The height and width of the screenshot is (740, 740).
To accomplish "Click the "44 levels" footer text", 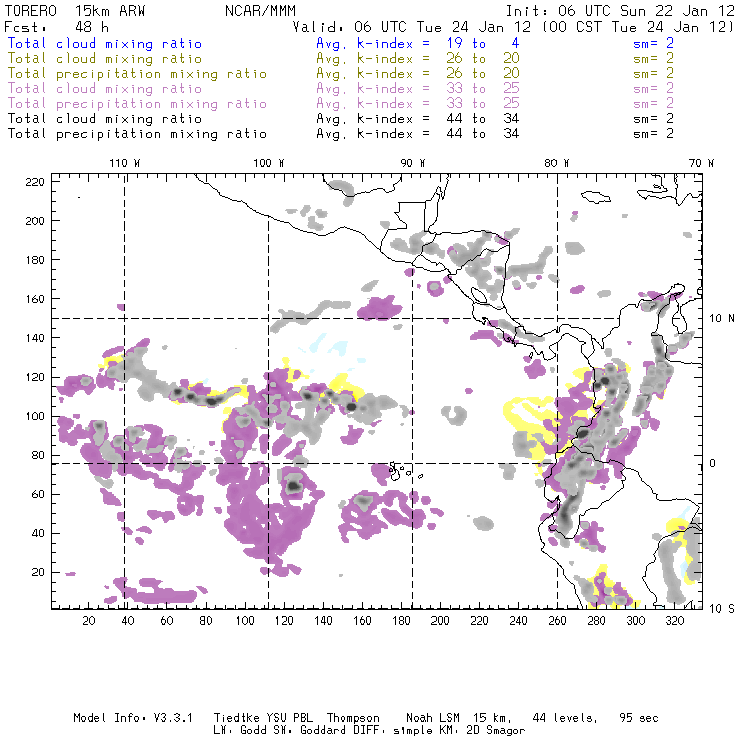I will [x=565, y=718].
